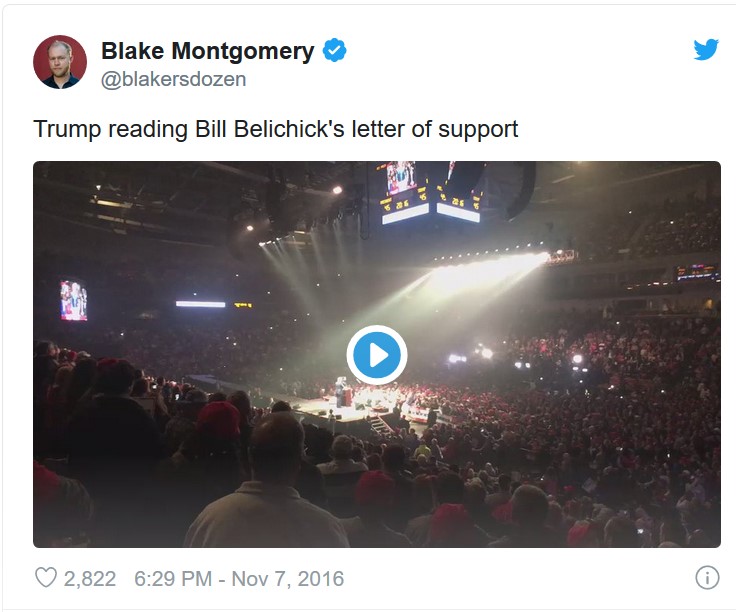Click the blue verified badge

click(x=335, y=51)
